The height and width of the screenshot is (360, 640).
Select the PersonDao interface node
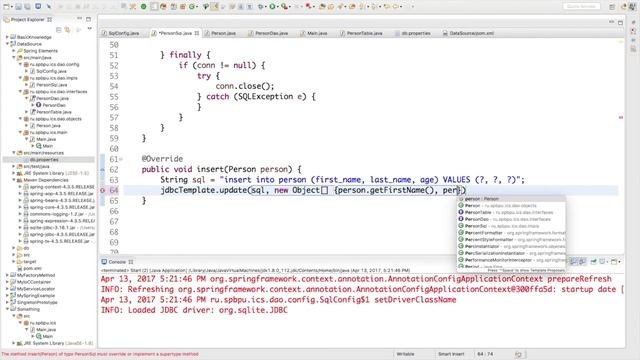(x=53, y=105)
